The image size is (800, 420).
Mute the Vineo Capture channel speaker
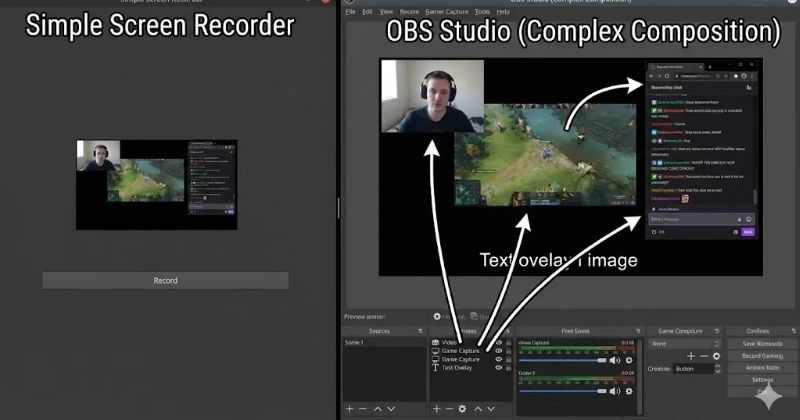point(615,360)
